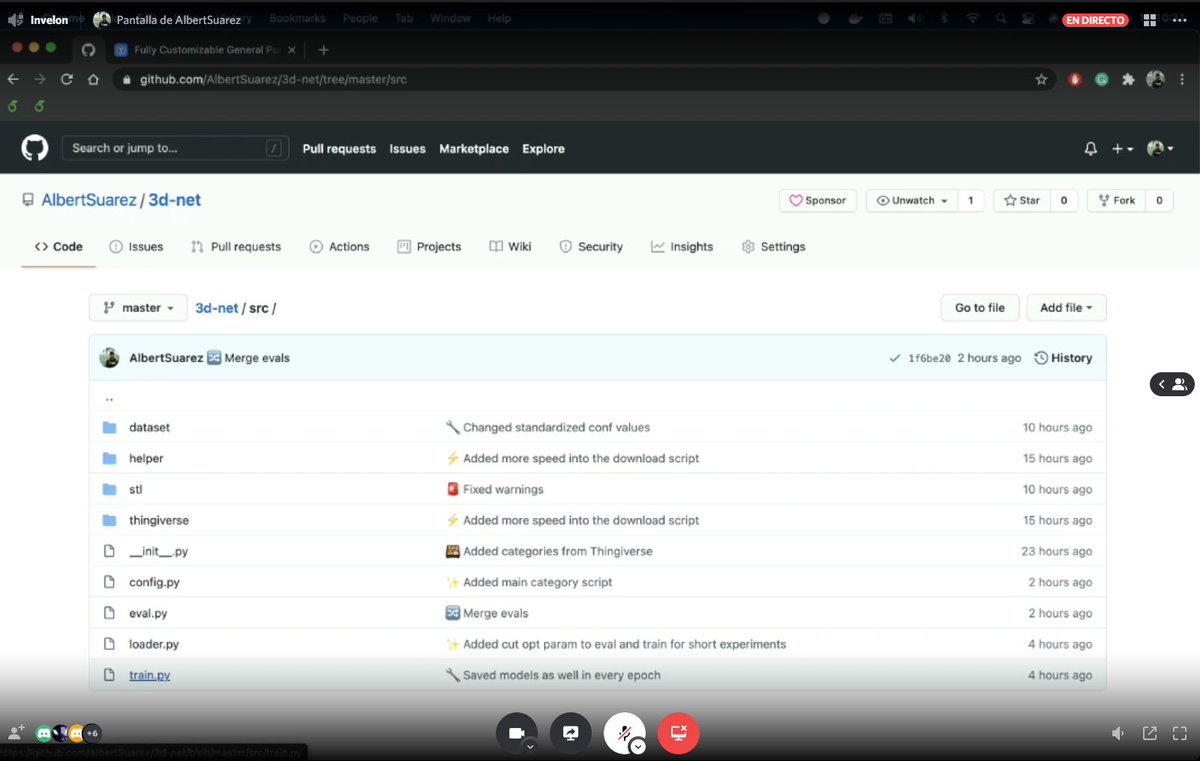Open the train.py file
This screenshot has height=761, width=1200.
tap(150, 675)
